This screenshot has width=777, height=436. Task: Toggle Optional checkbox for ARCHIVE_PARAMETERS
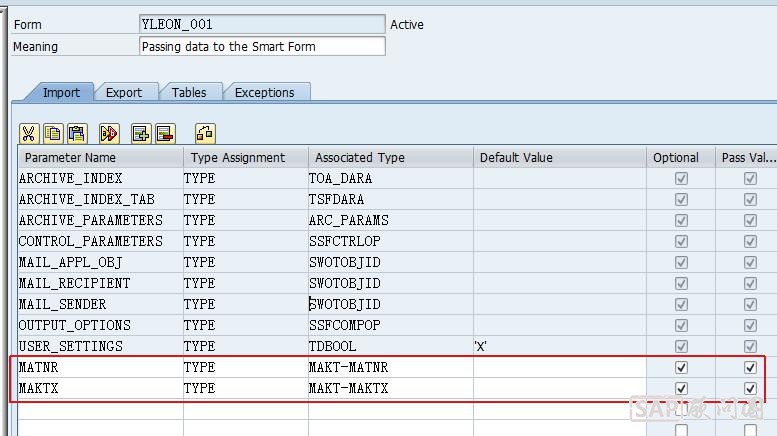(681, 220)
